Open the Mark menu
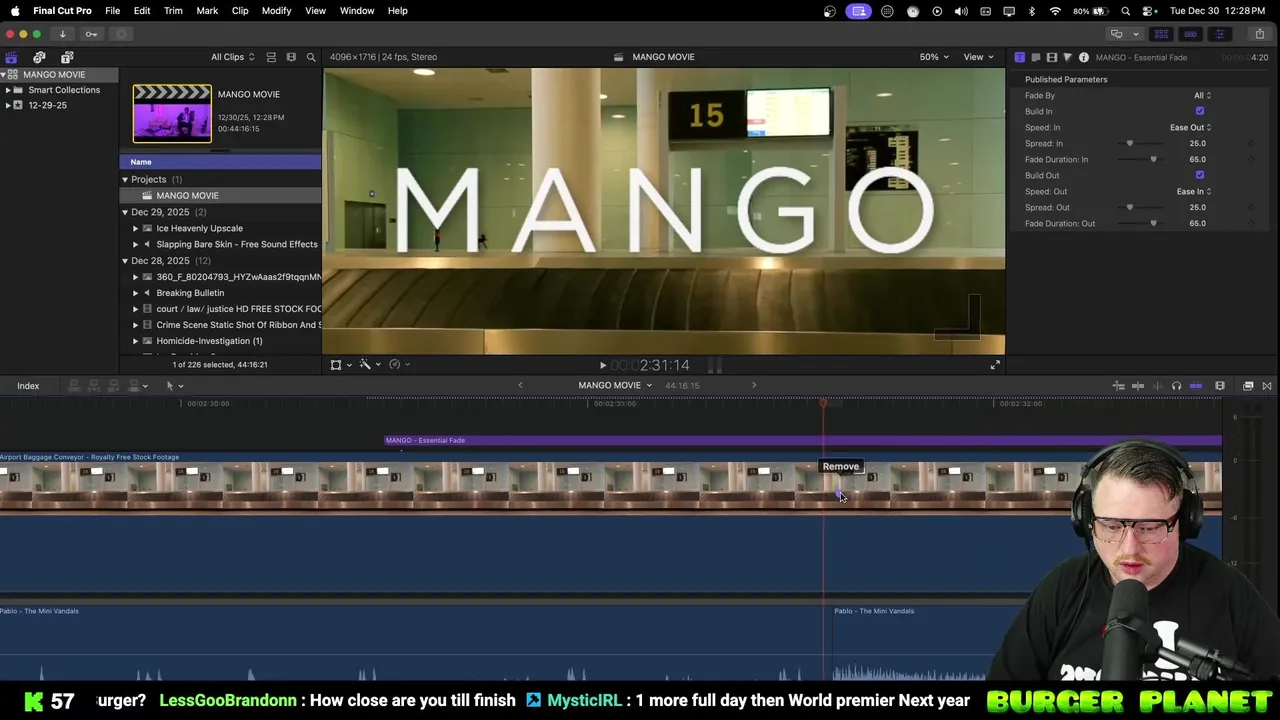 (x=207, y=11)
